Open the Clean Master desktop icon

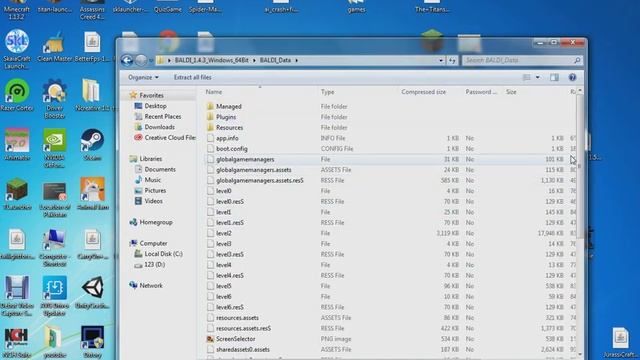click(x=54, y=46)
